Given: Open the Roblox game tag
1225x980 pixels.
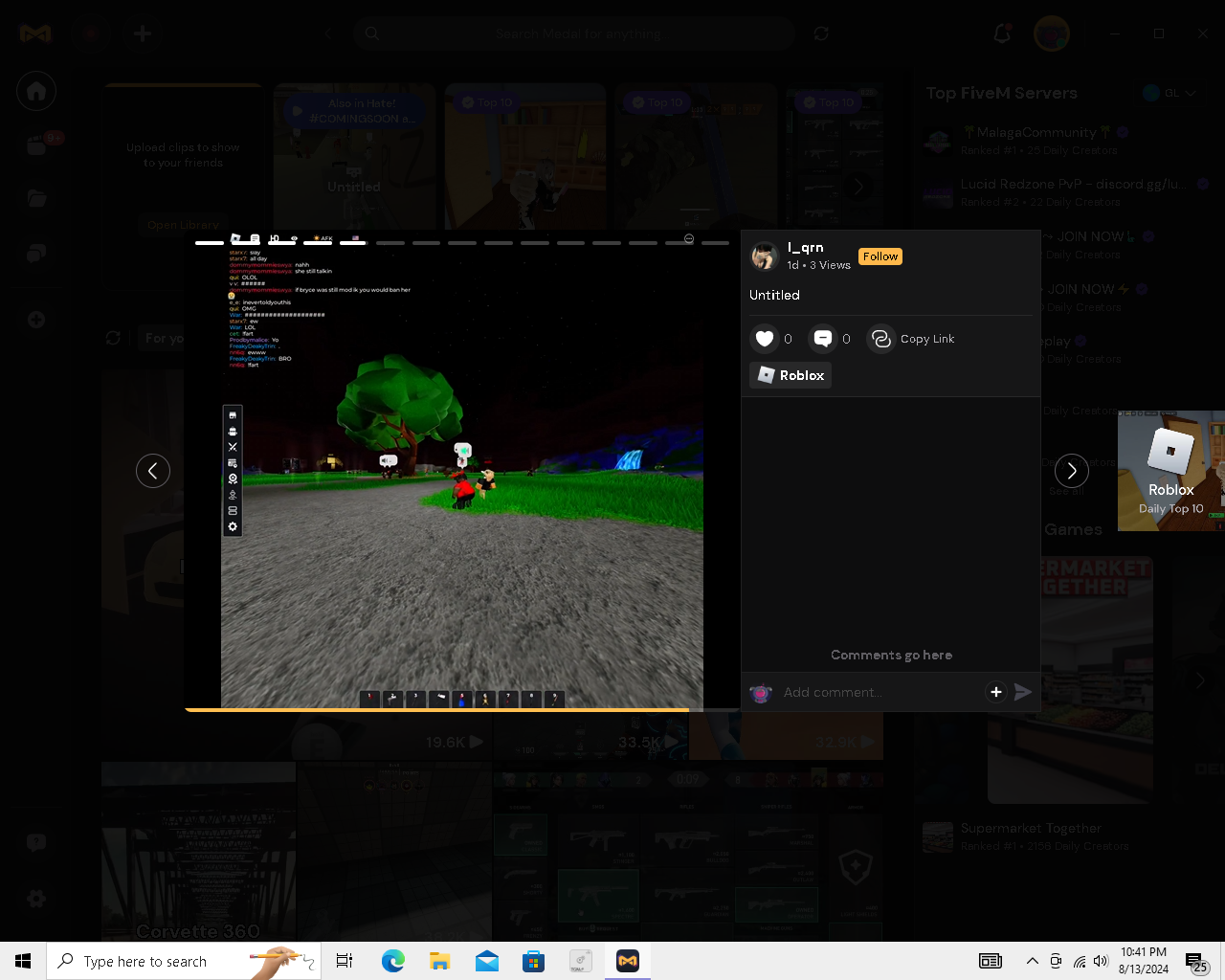Looking at the screenshot, I should click(791, 375).
